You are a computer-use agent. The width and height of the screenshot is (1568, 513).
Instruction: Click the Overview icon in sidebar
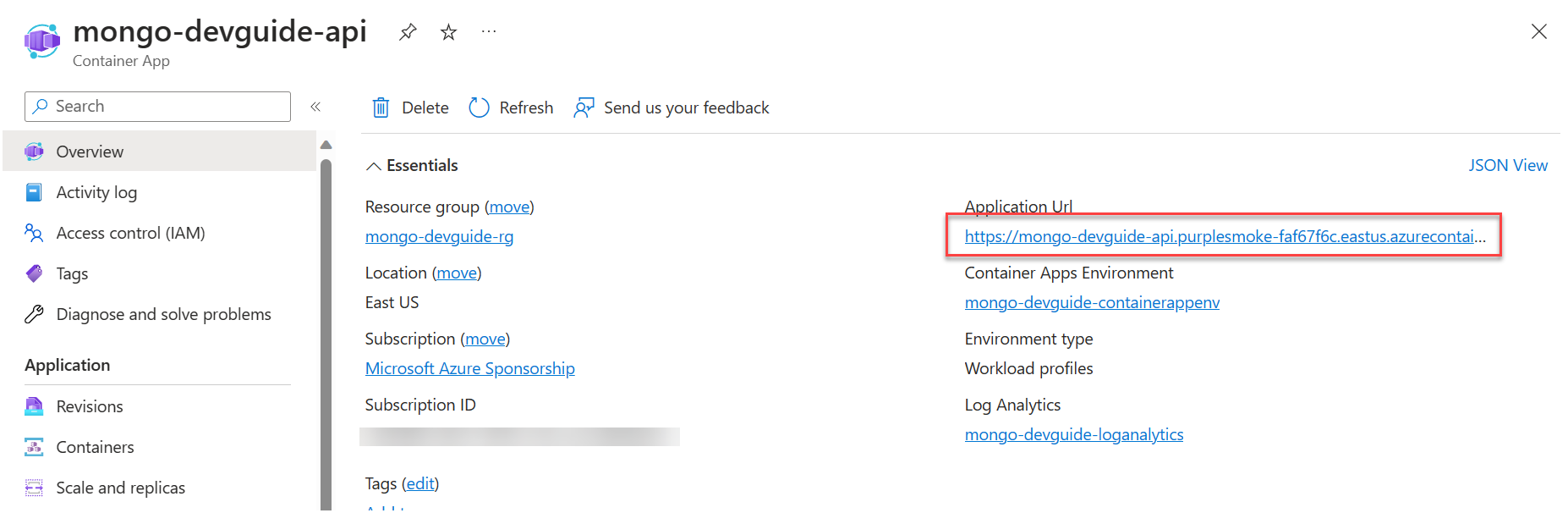click(34, 152)
